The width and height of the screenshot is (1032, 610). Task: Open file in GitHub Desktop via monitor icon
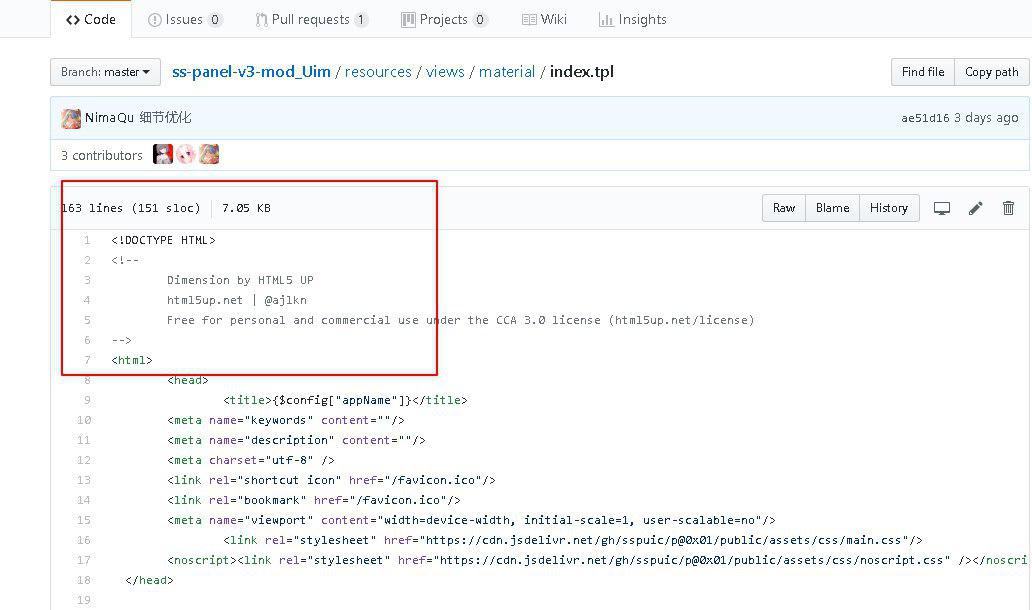[941, 208]
